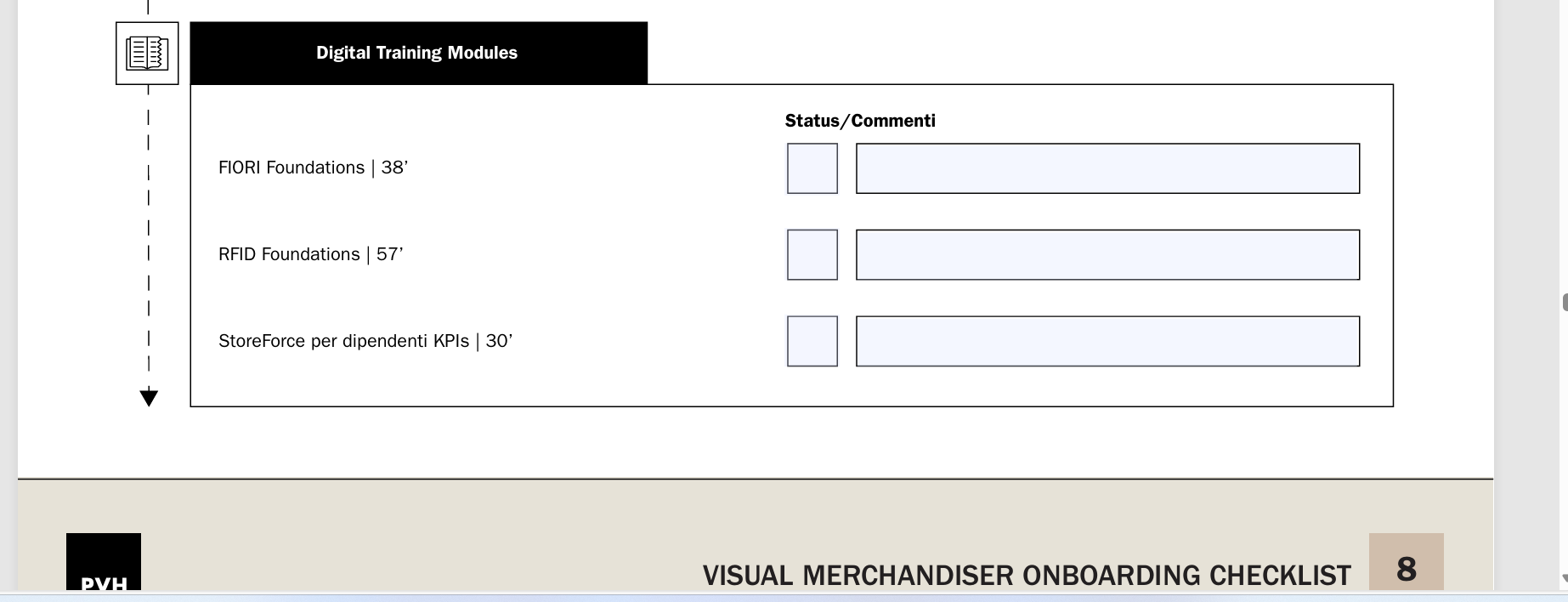This screenshot has width=1568, height=602.
Task: Select StoreForce per dipendenti KPIs label
Action: click(x=365, y=341)
